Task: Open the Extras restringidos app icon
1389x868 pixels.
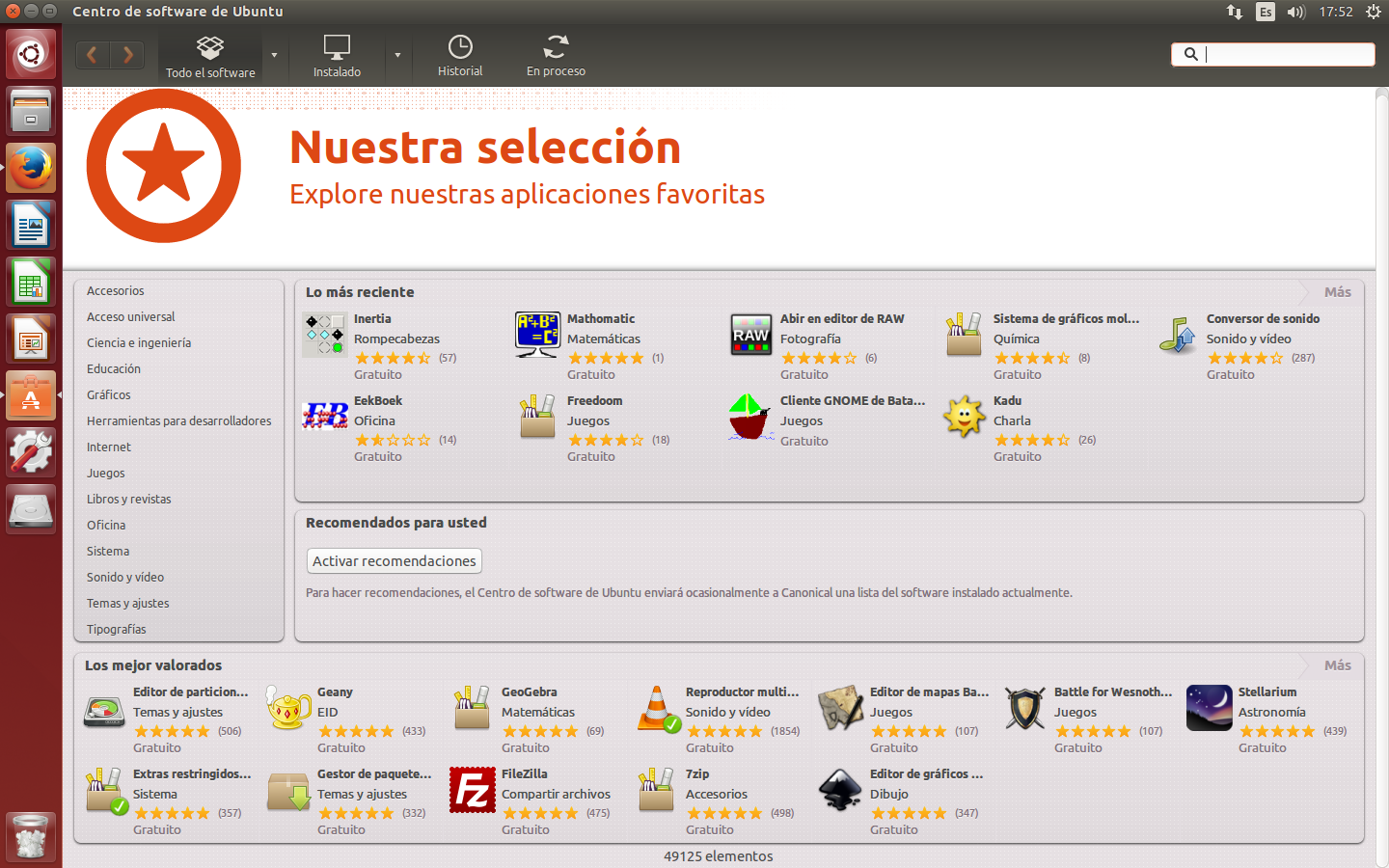Action: pos(104,790)
